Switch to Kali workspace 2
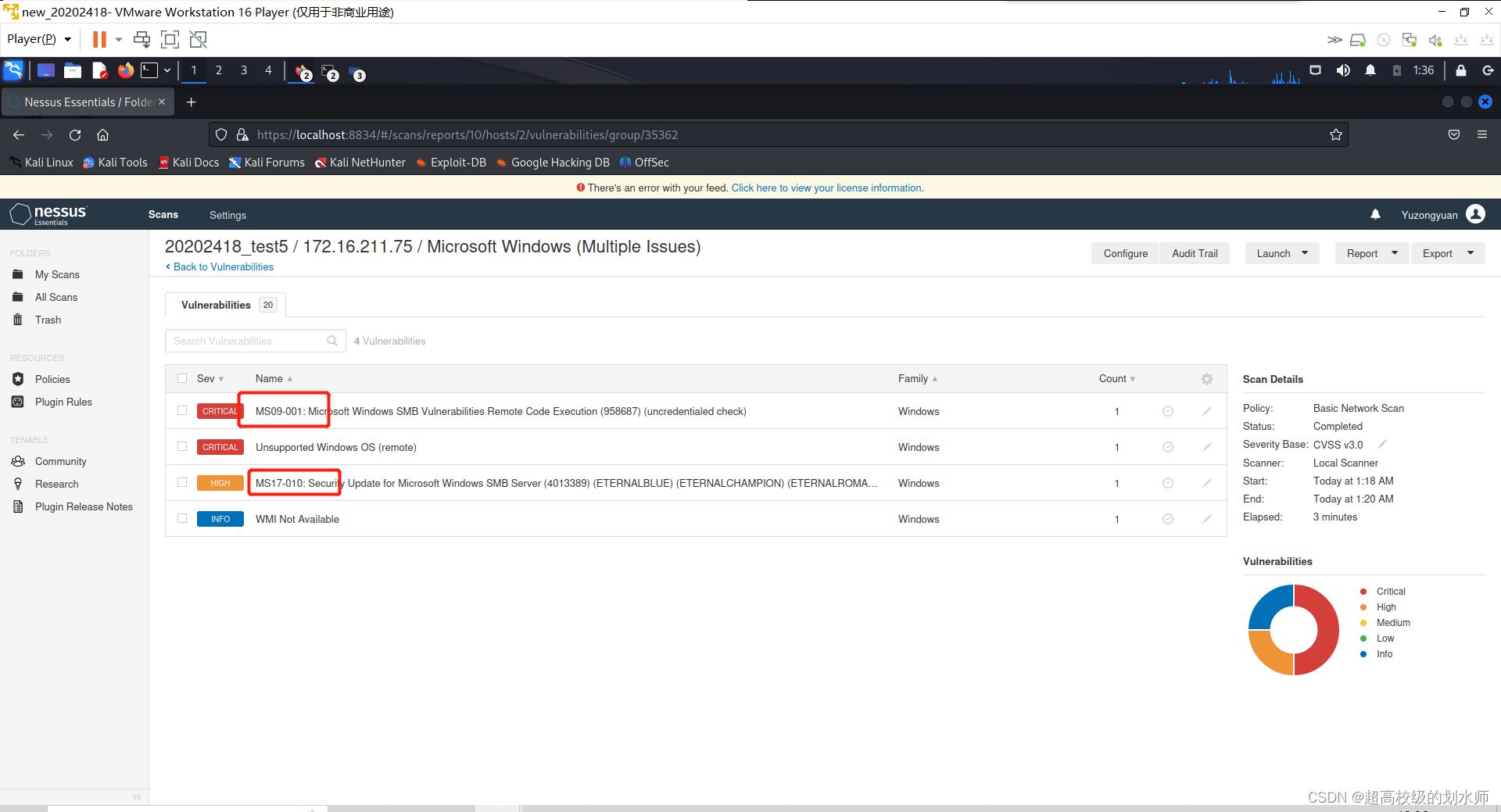 219,70
